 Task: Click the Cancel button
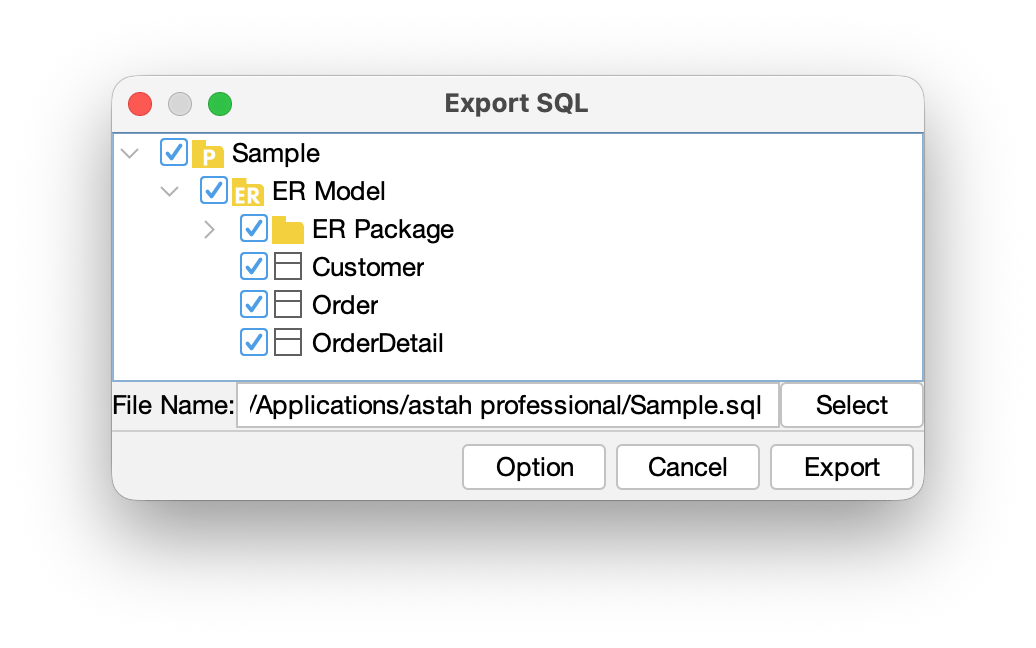[x=687, y=467]
